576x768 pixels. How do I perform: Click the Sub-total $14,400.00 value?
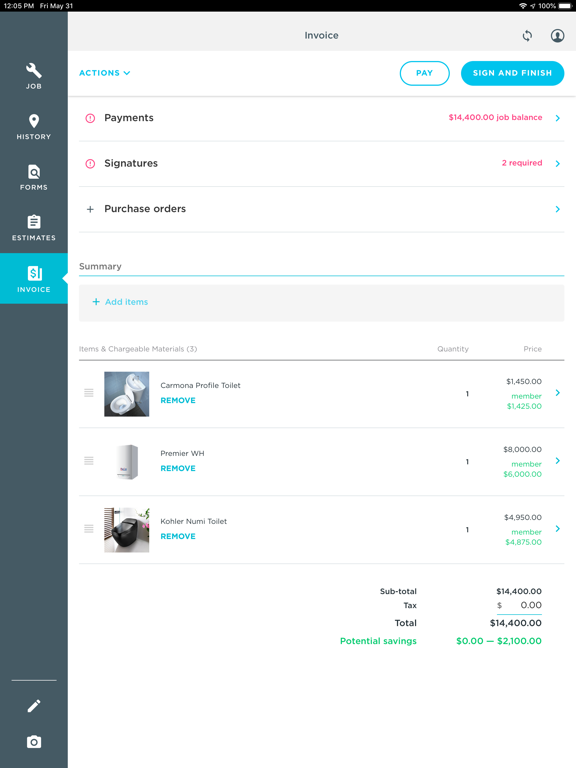pos(519,591)
